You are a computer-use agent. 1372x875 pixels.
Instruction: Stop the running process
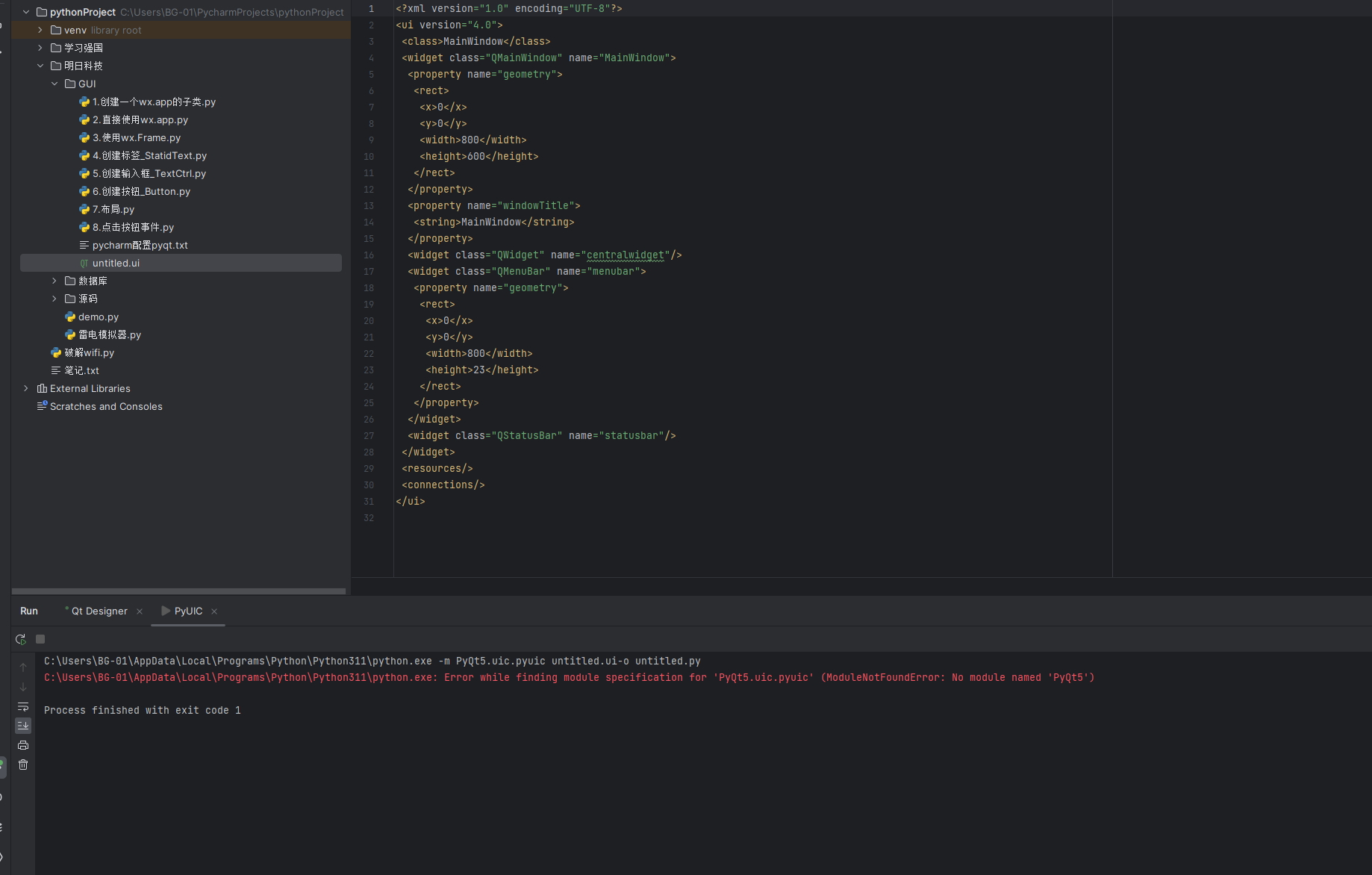40,639
